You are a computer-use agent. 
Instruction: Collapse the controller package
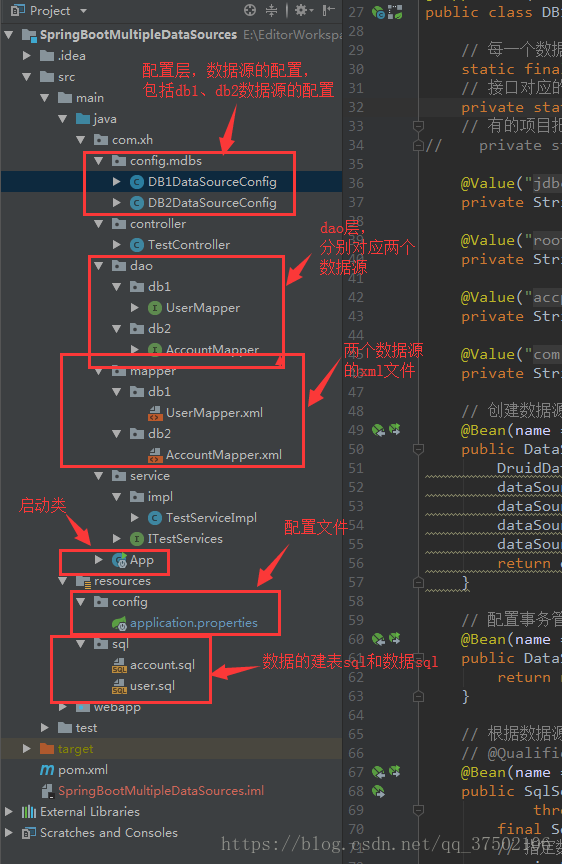99,224
